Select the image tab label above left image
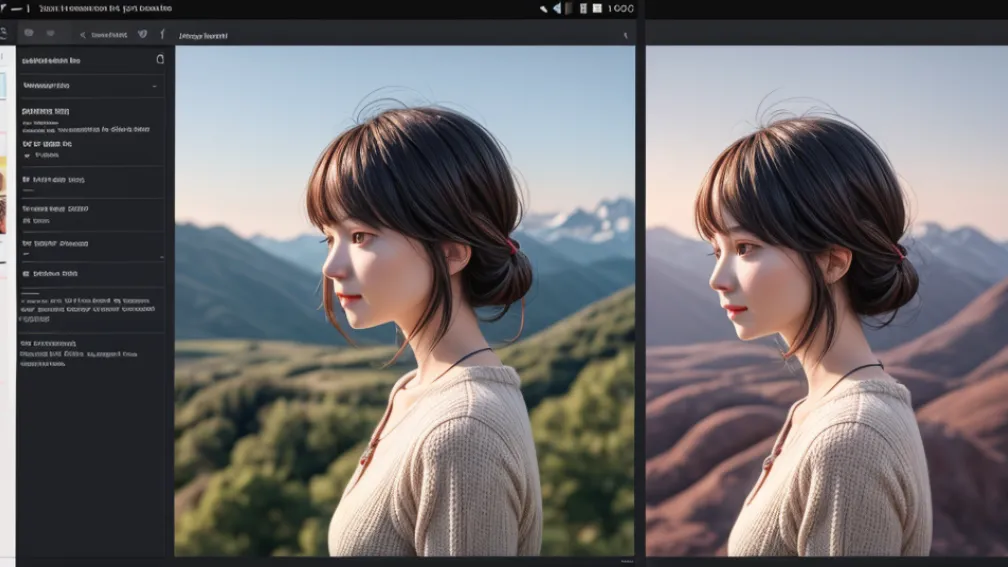The height and width of the screenshot is (567, 1008). coord(203,36)
